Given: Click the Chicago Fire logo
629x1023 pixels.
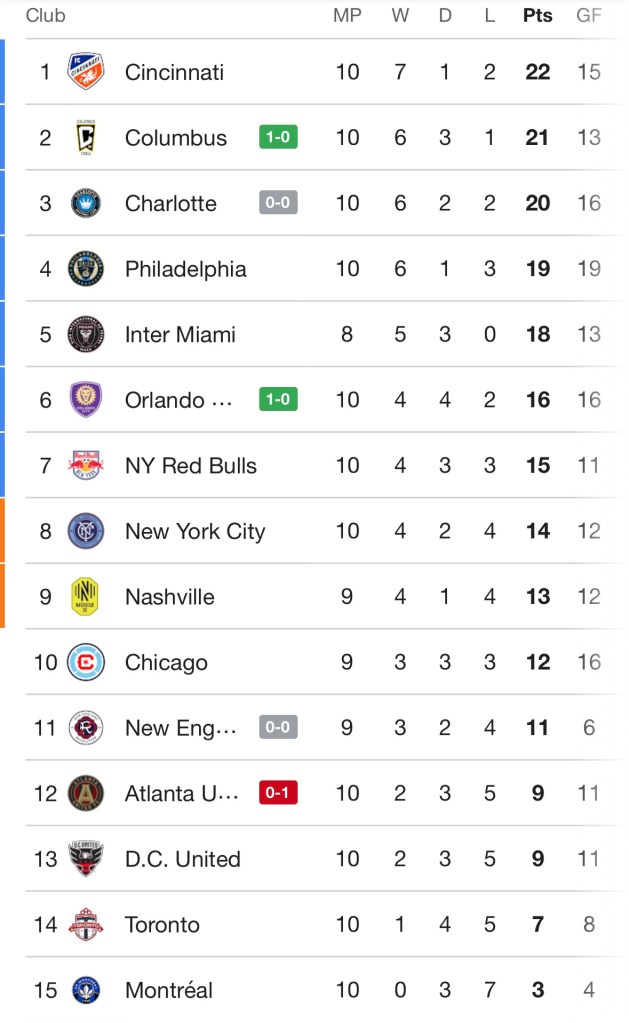Looking at the screenshot, I should point(85,662).
